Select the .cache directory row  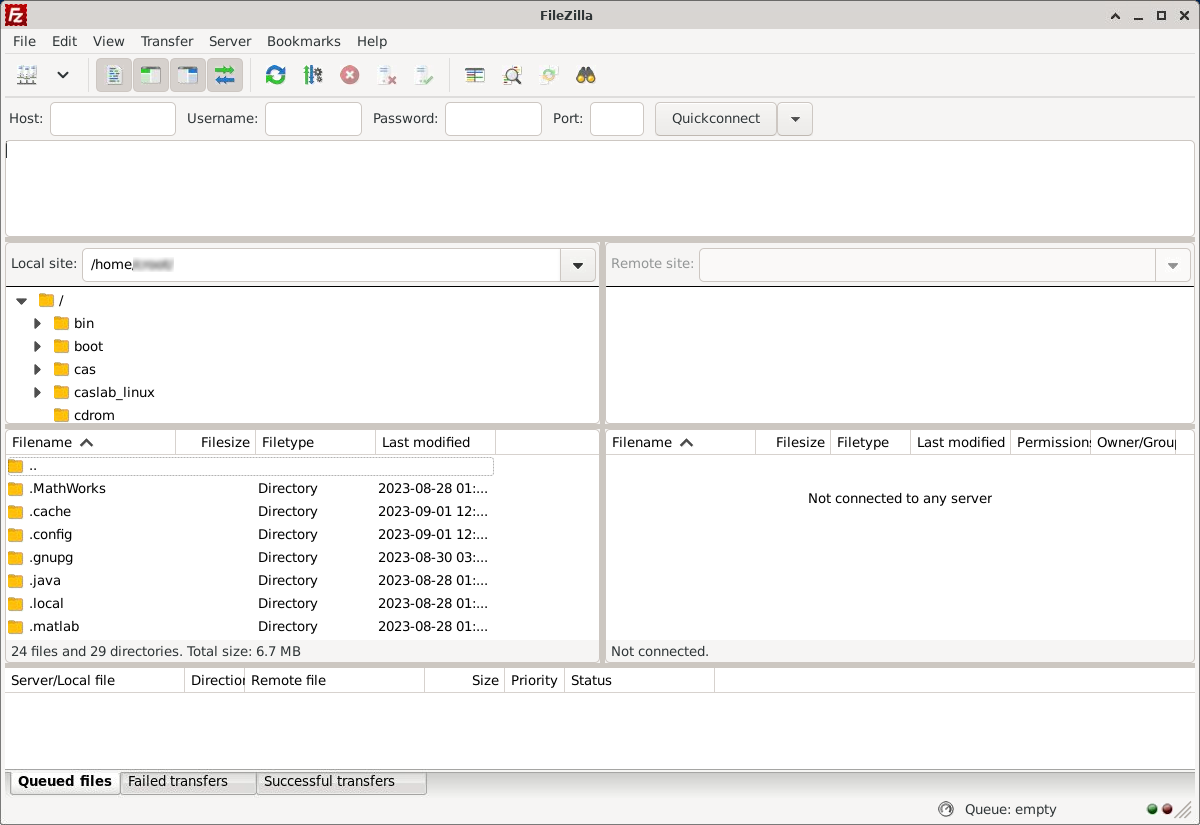[250, 512]
